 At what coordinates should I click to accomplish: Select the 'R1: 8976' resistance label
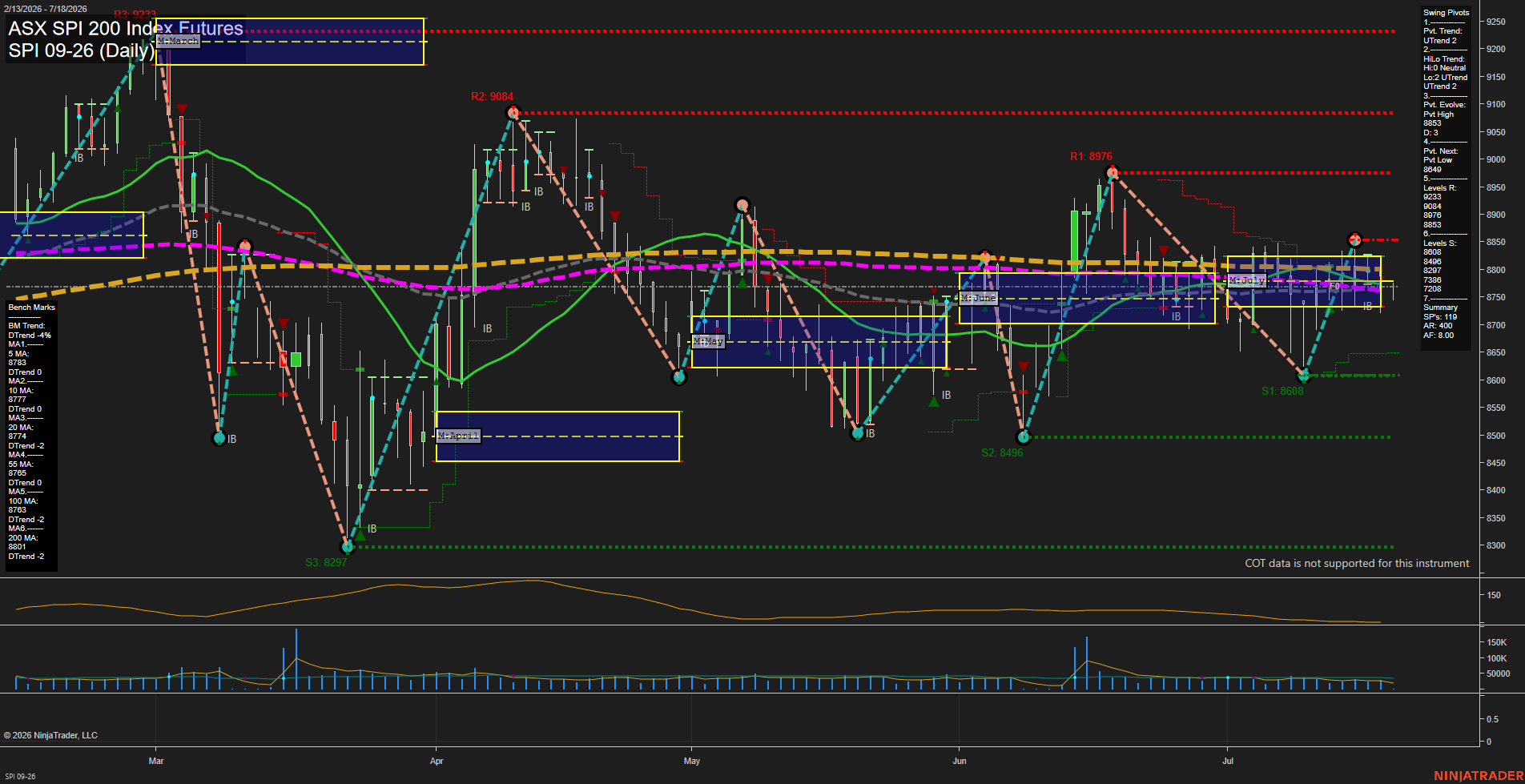(1091, 156)
